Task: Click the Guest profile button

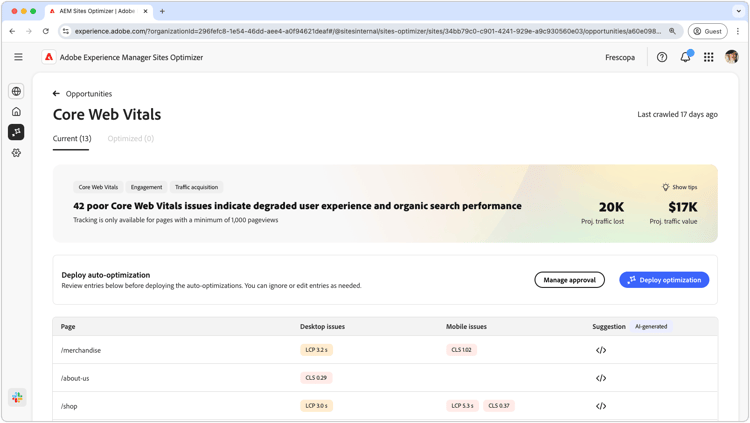Action: [x=707, y=31]
